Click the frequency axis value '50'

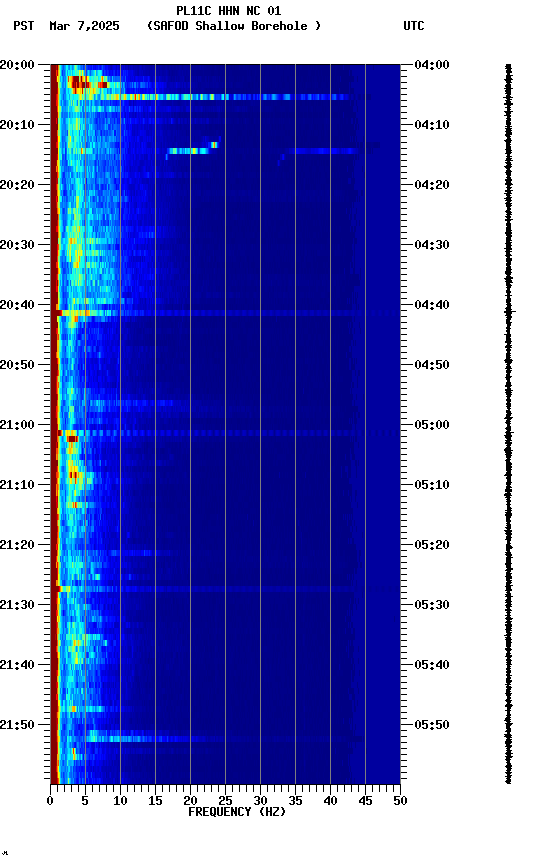400,801
